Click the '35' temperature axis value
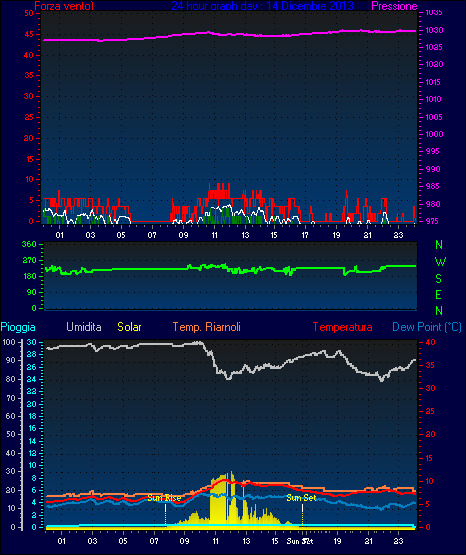 431,365
